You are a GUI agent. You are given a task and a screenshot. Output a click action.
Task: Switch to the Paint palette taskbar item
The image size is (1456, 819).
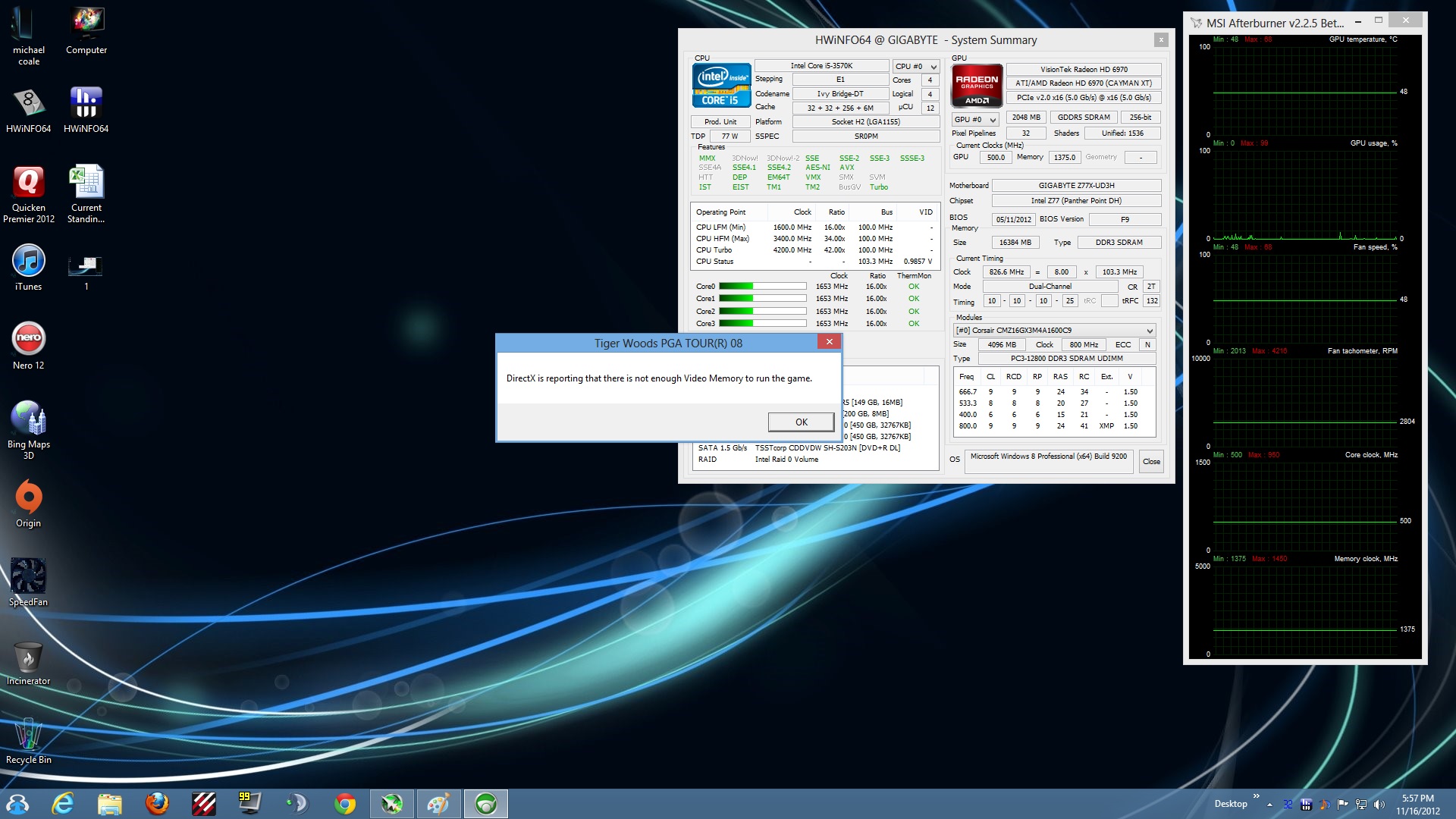click(438, 804)
